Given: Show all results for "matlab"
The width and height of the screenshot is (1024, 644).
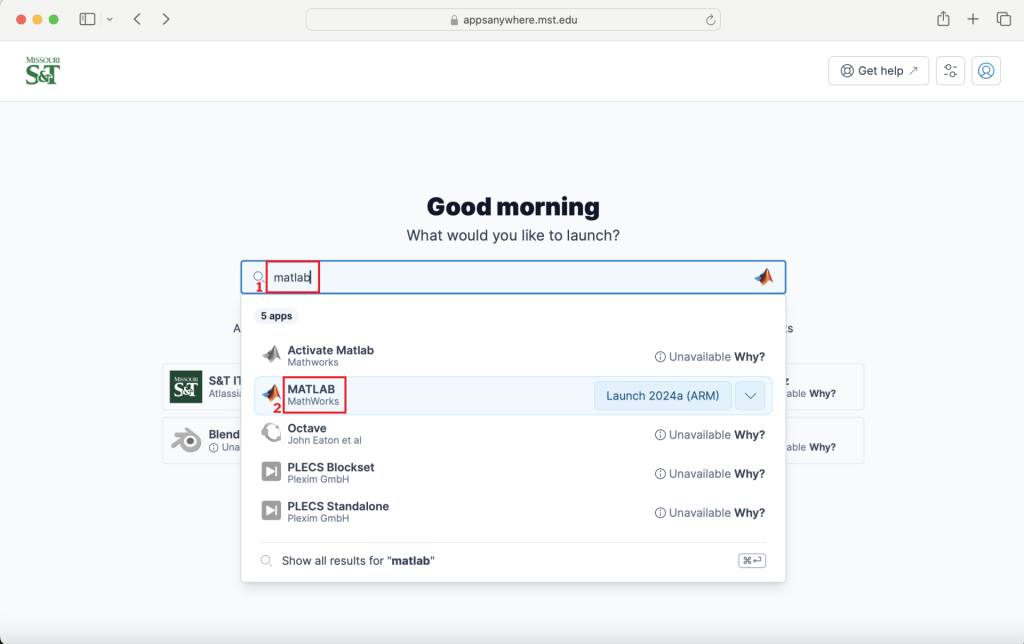Looking at the screenshot, I should click(513, 560).
